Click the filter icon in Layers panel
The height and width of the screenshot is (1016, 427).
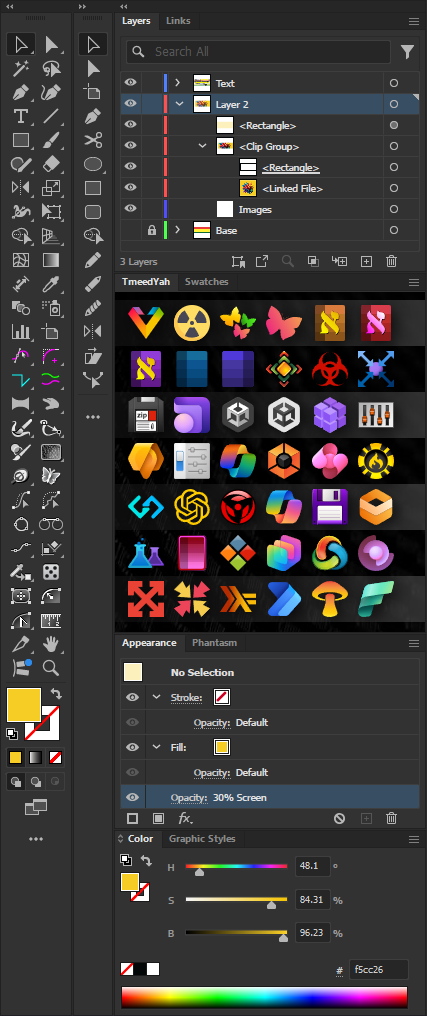click(x=407, y=52)
